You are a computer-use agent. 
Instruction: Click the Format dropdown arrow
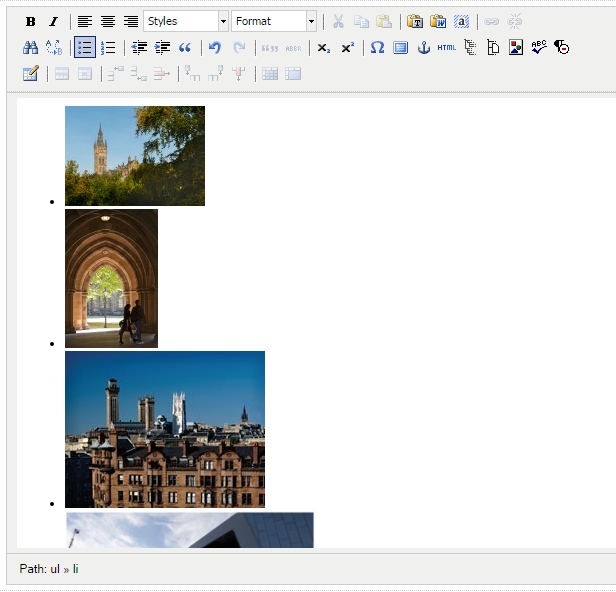311,21
